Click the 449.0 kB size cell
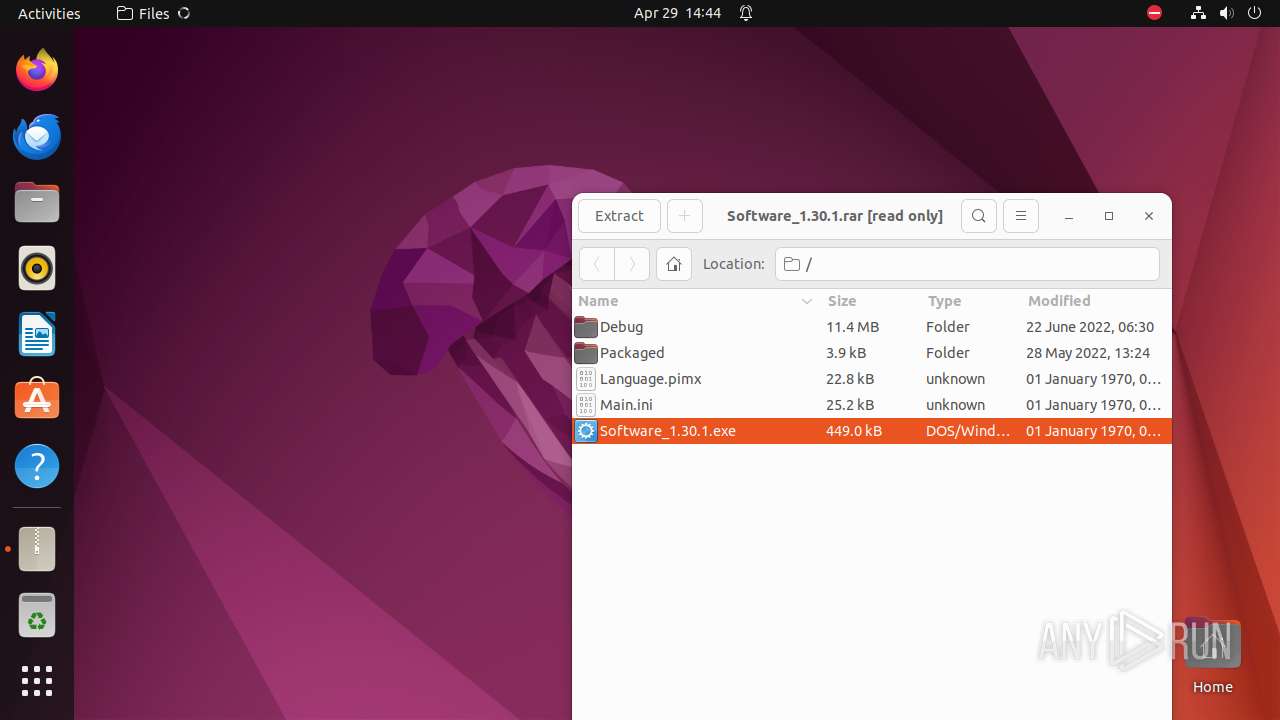The height and width of the screenshot is (720, 1280). click(x=854, y=431)
